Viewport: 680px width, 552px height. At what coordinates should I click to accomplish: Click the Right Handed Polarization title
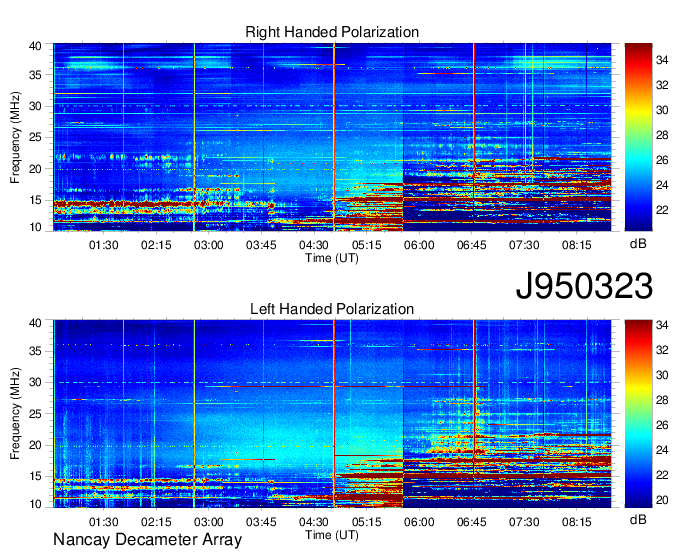pos(332,32)
